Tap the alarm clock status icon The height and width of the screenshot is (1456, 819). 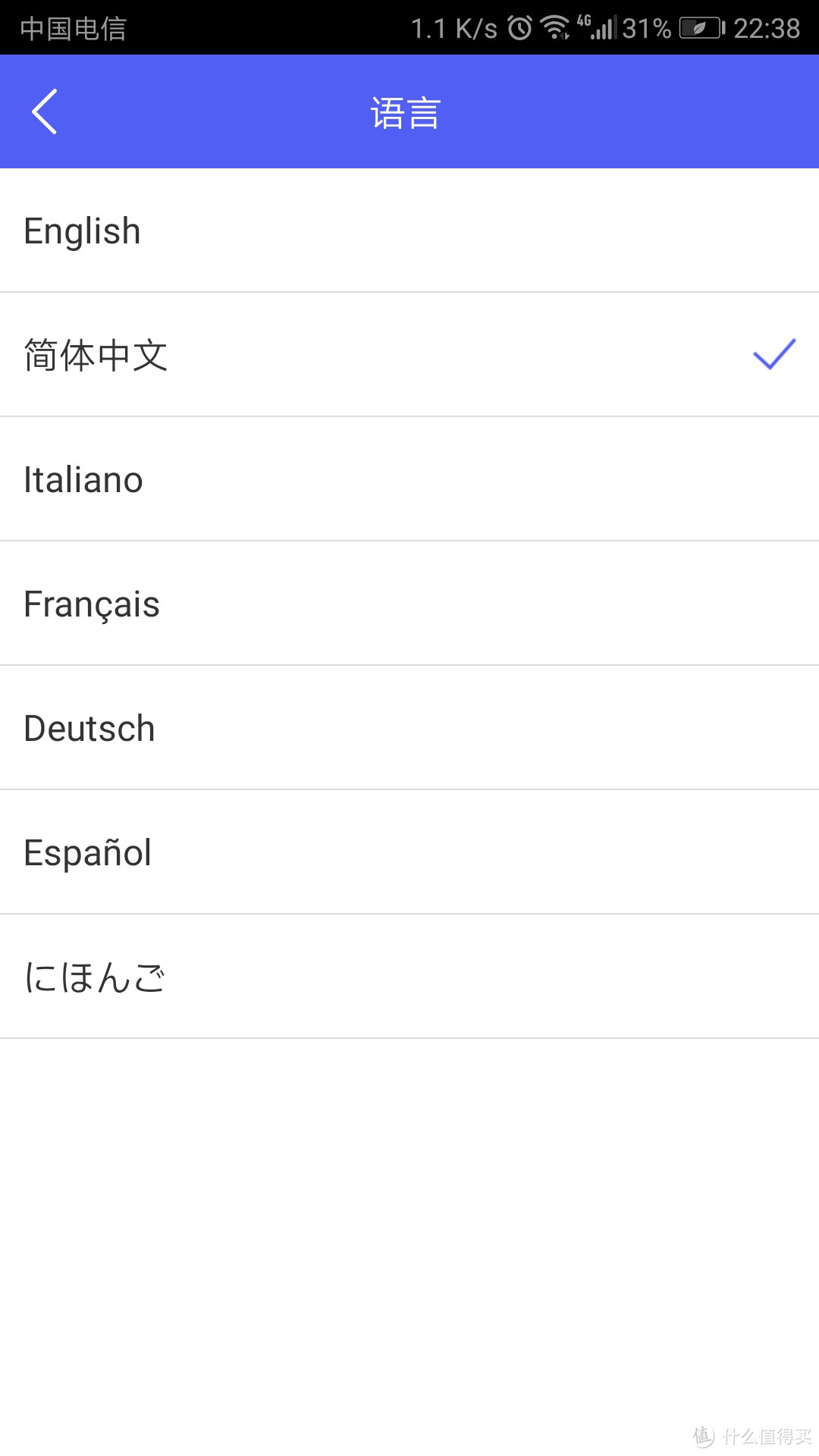520,28
